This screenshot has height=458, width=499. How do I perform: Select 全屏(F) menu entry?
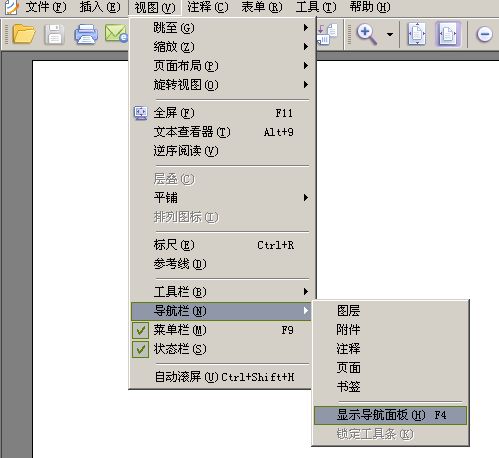221,113
